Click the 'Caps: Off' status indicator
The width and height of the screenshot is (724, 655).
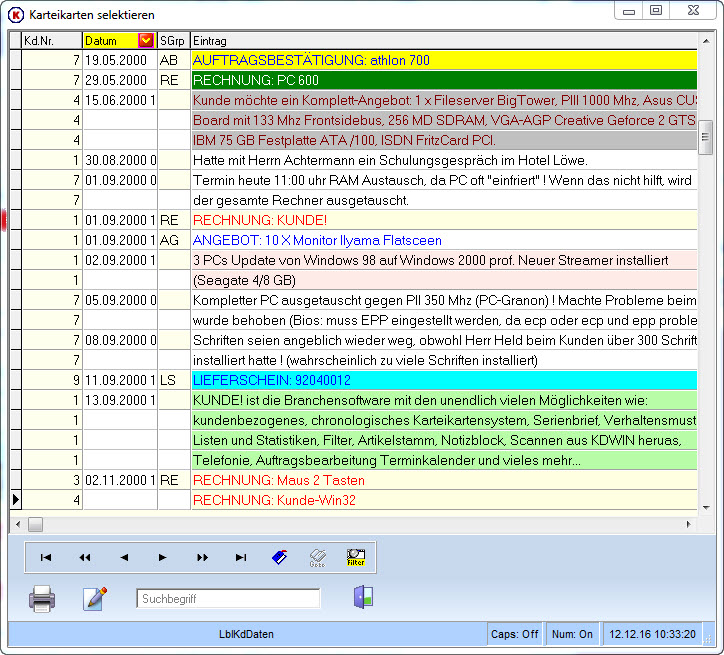point(515,634)
